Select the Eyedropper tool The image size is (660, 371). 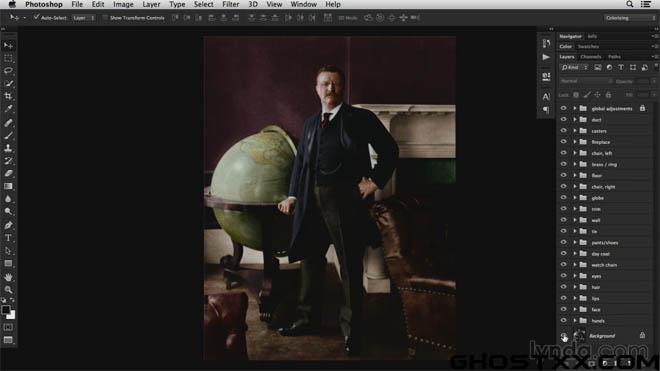click(x=8, y=109)
